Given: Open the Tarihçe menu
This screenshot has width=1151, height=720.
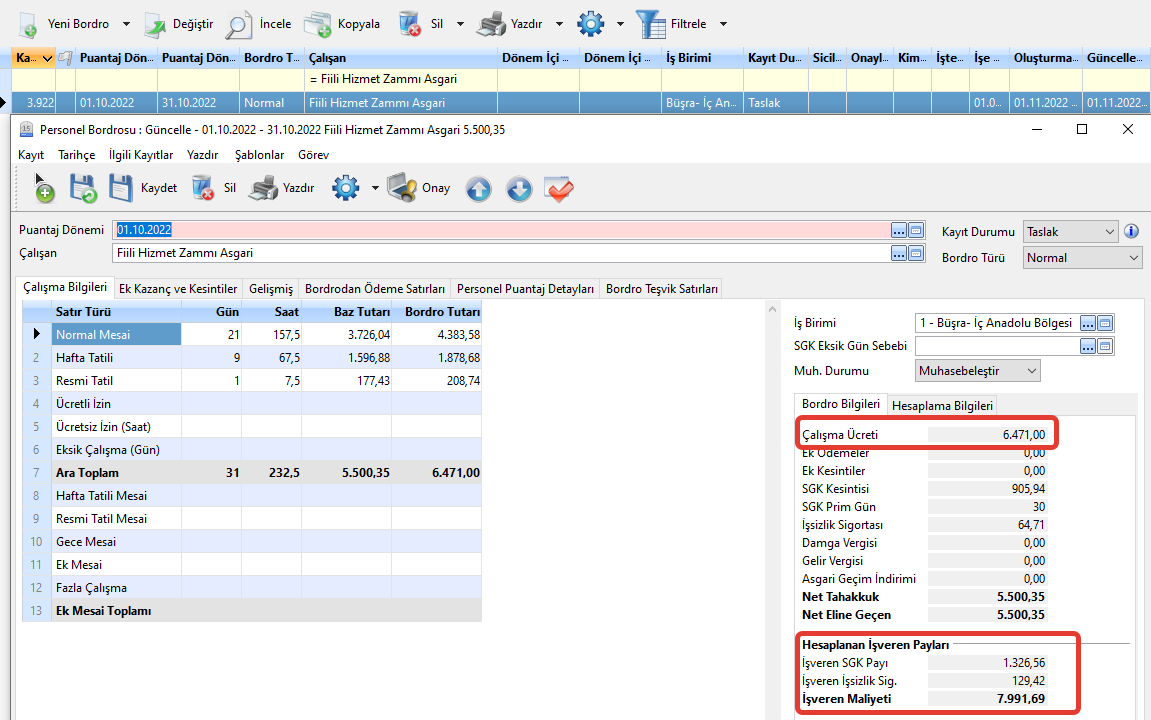Looking at the screenshot, I should tap(76, 155).
